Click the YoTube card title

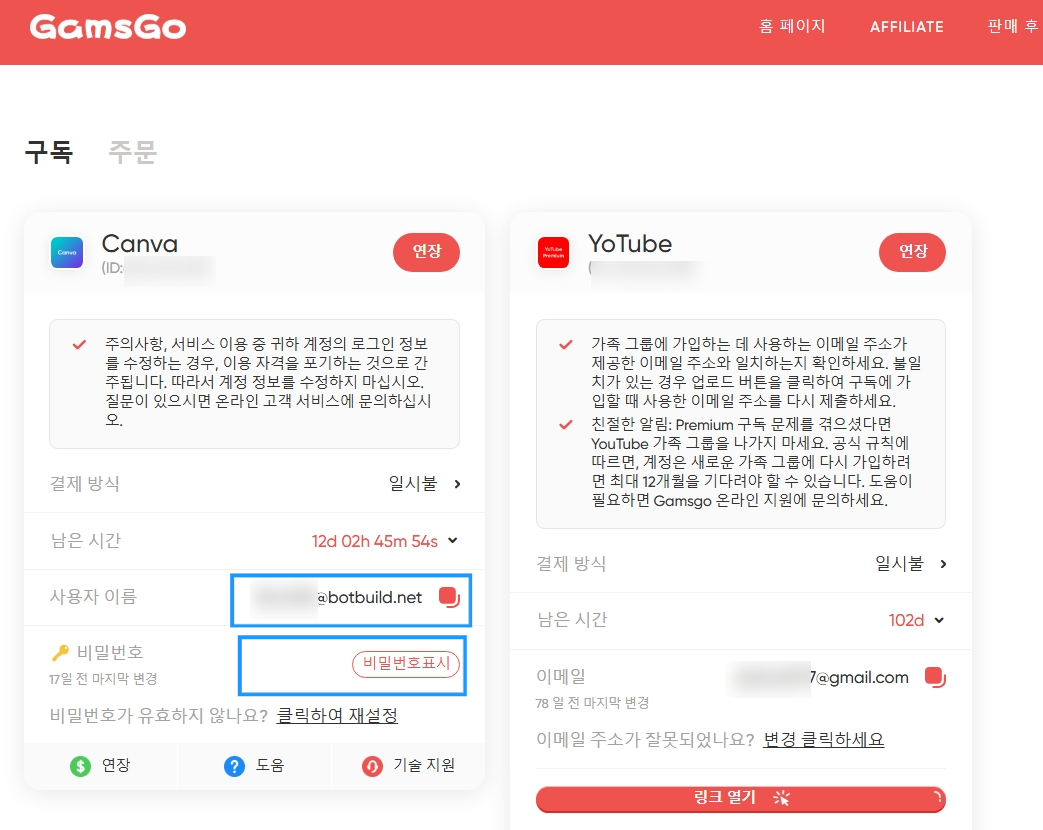[x=630, y=244]
